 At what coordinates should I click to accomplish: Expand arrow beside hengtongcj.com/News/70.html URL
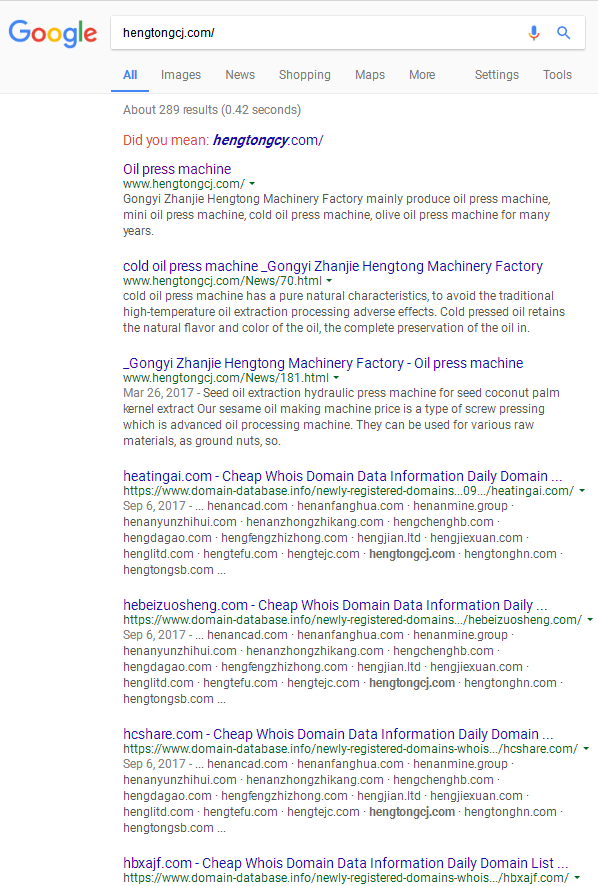[329, 281]
